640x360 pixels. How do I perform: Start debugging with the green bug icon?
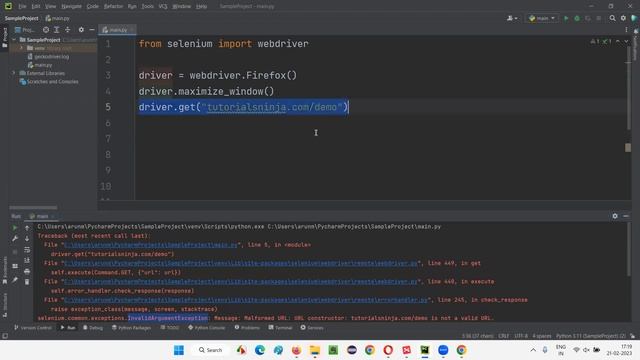pos(577,18)
